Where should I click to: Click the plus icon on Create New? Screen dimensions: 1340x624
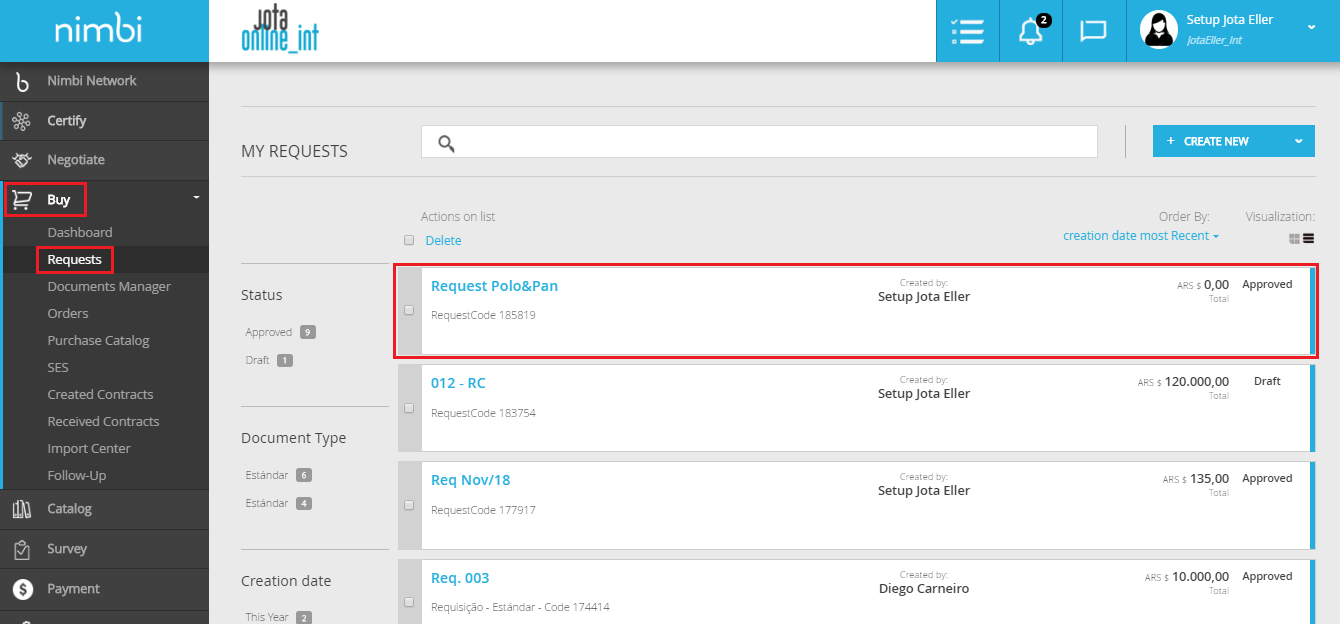1171,141
